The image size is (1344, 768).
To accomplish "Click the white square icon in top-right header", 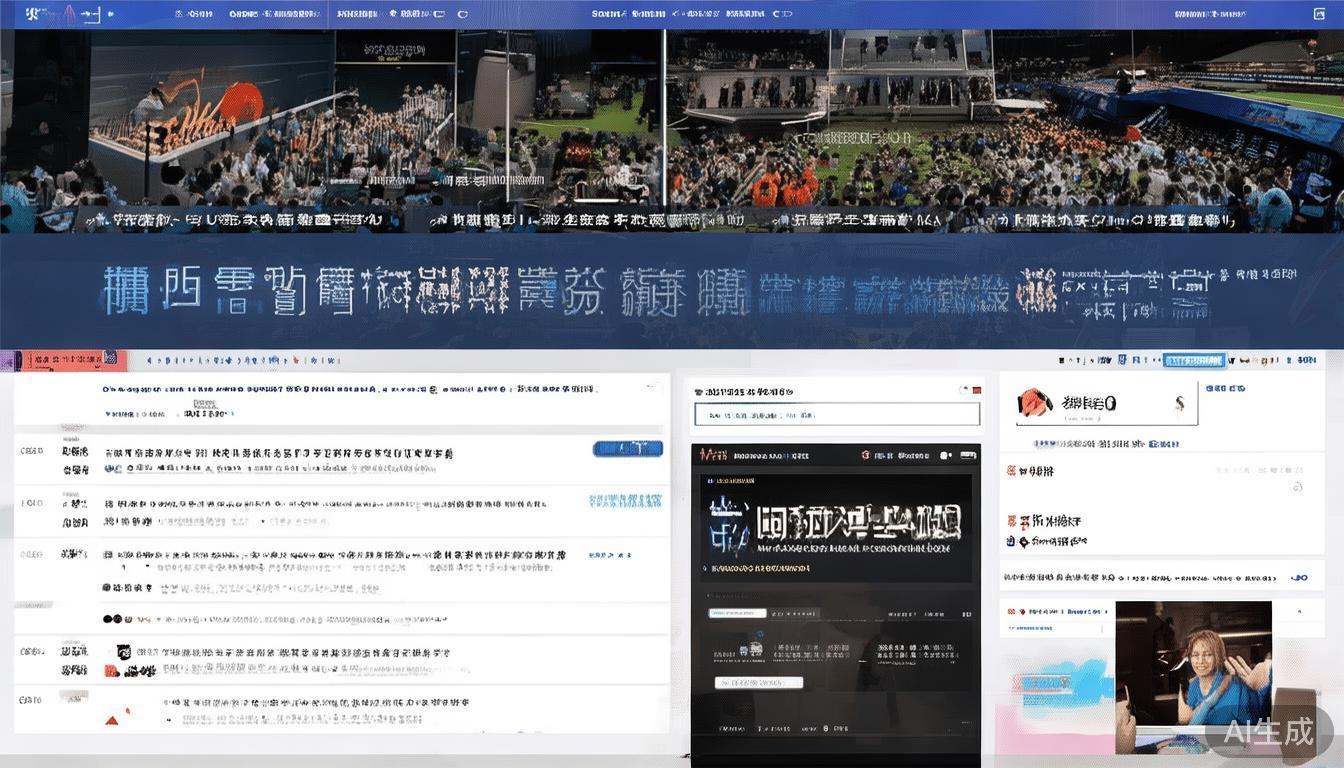I will 1317,14.
